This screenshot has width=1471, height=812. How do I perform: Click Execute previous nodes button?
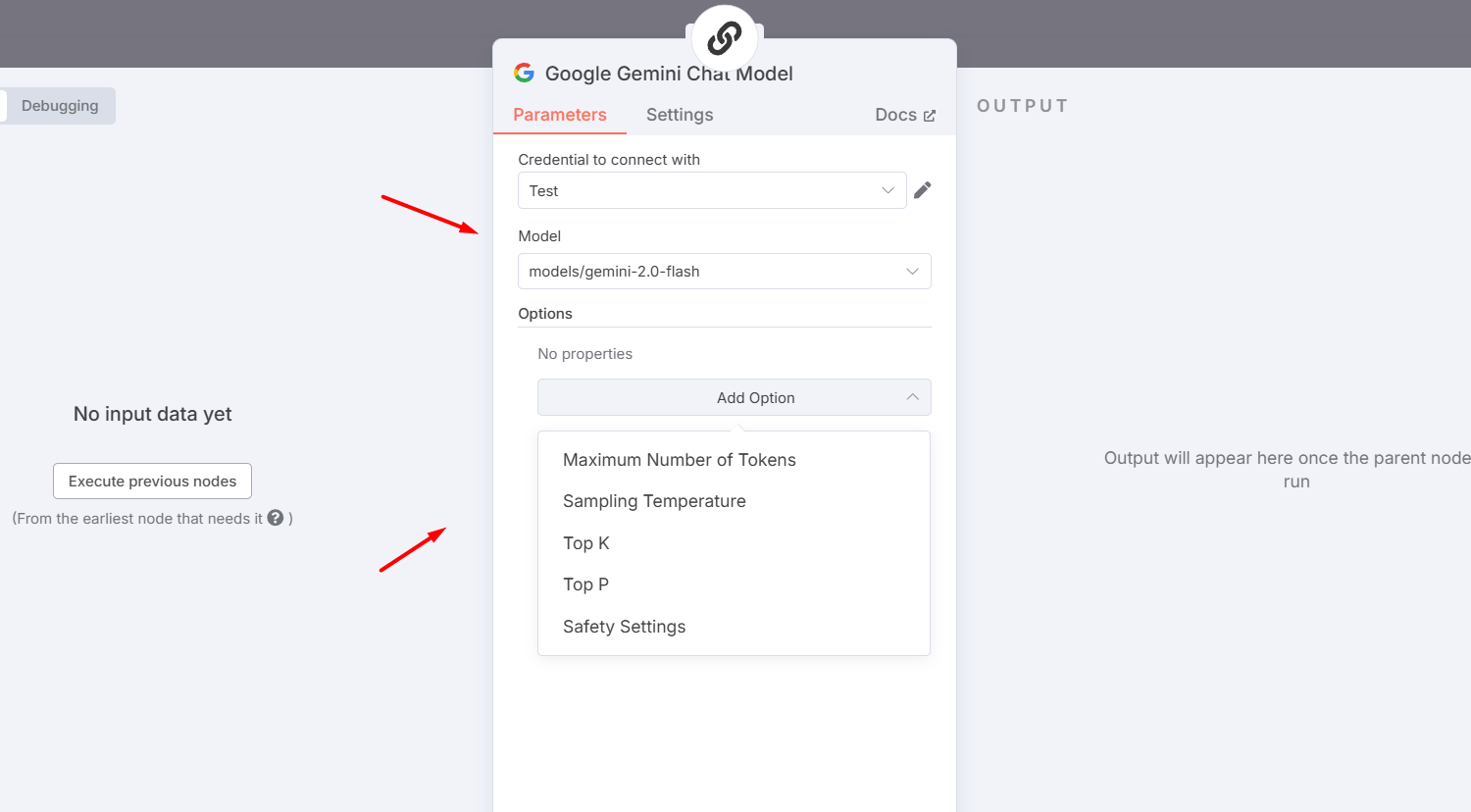152,482
